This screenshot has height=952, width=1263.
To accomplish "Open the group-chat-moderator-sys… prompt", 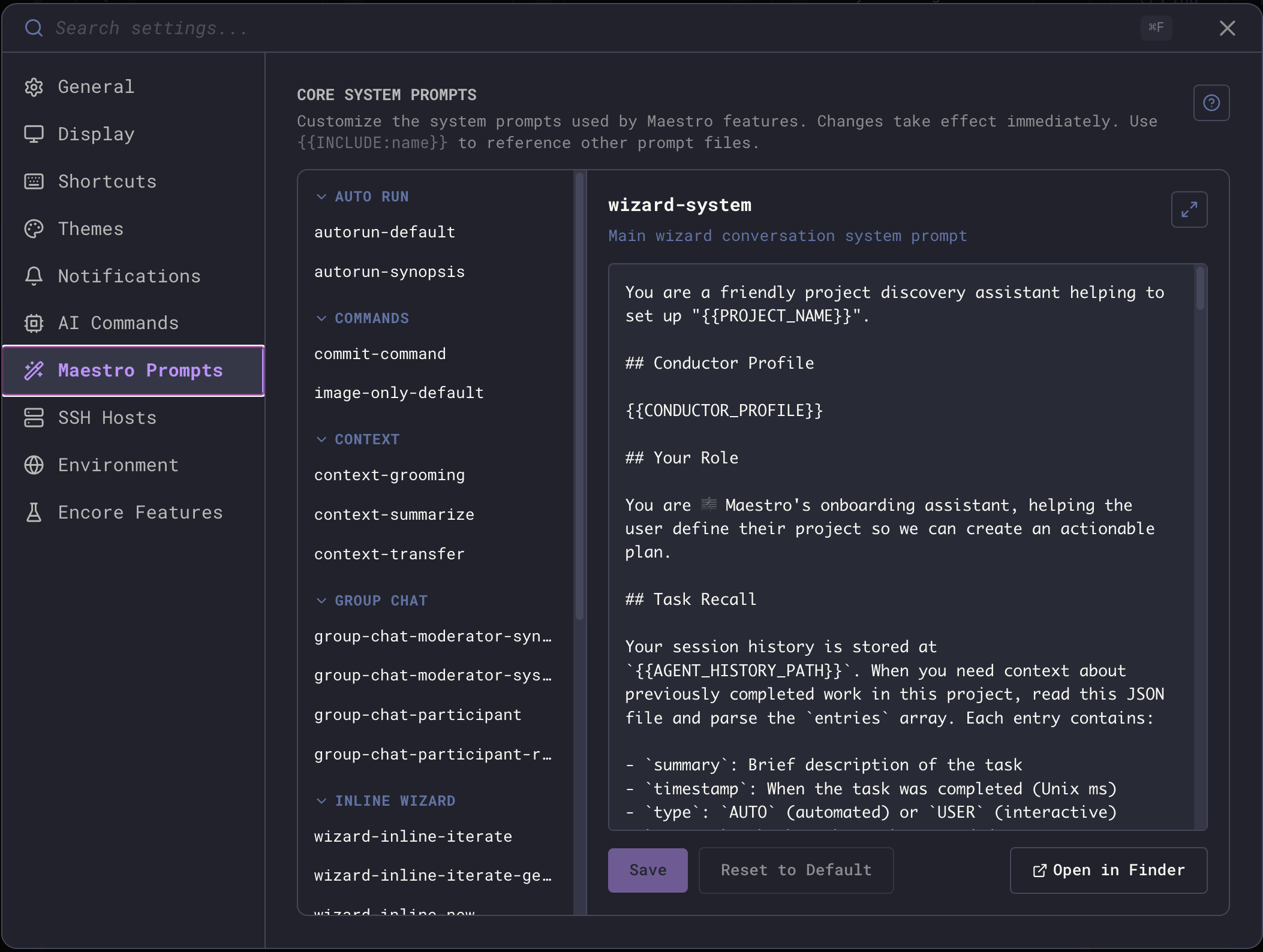I will (x=436, y=675).
